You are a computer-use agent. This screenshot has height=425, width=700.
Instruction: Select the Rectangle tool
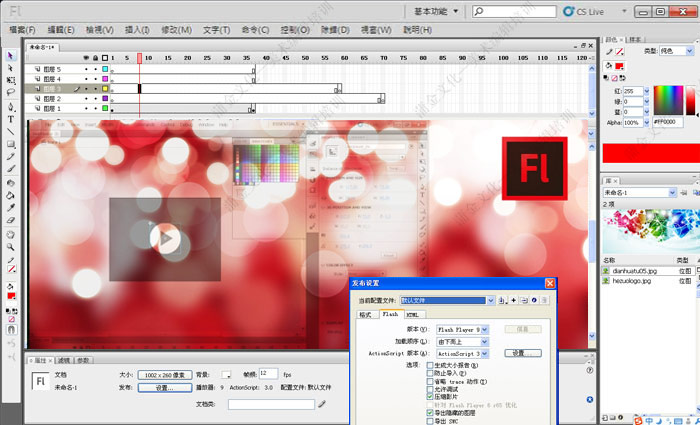(11, 144)
